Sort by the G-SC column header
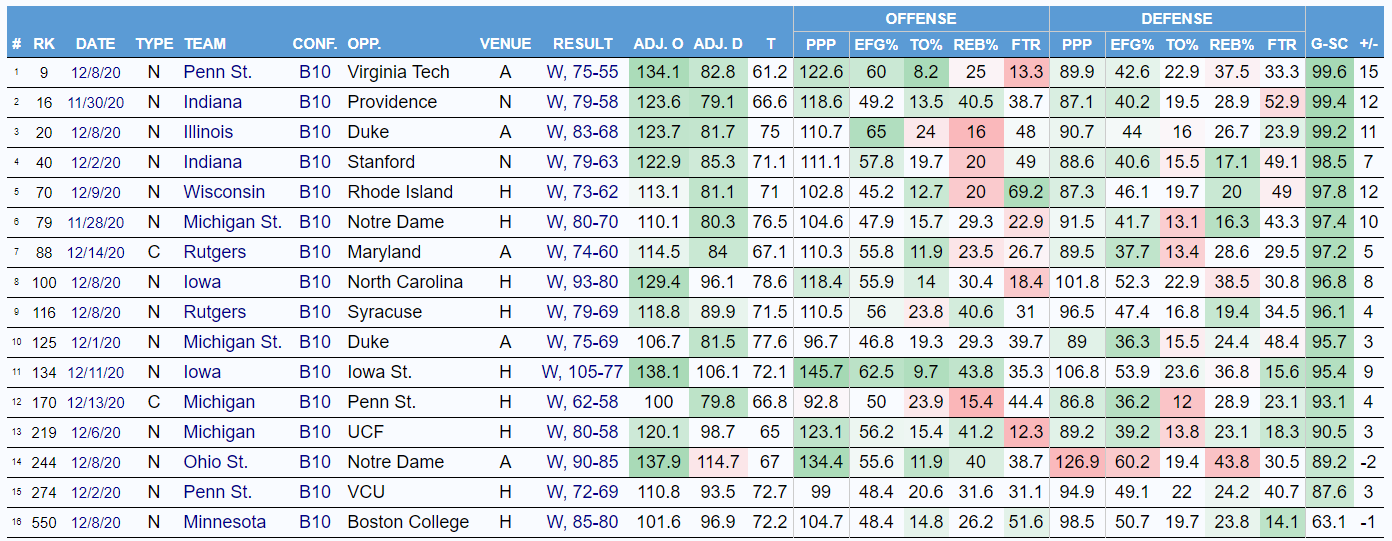The image size is (1392, 541). (x=1330, y=44)
